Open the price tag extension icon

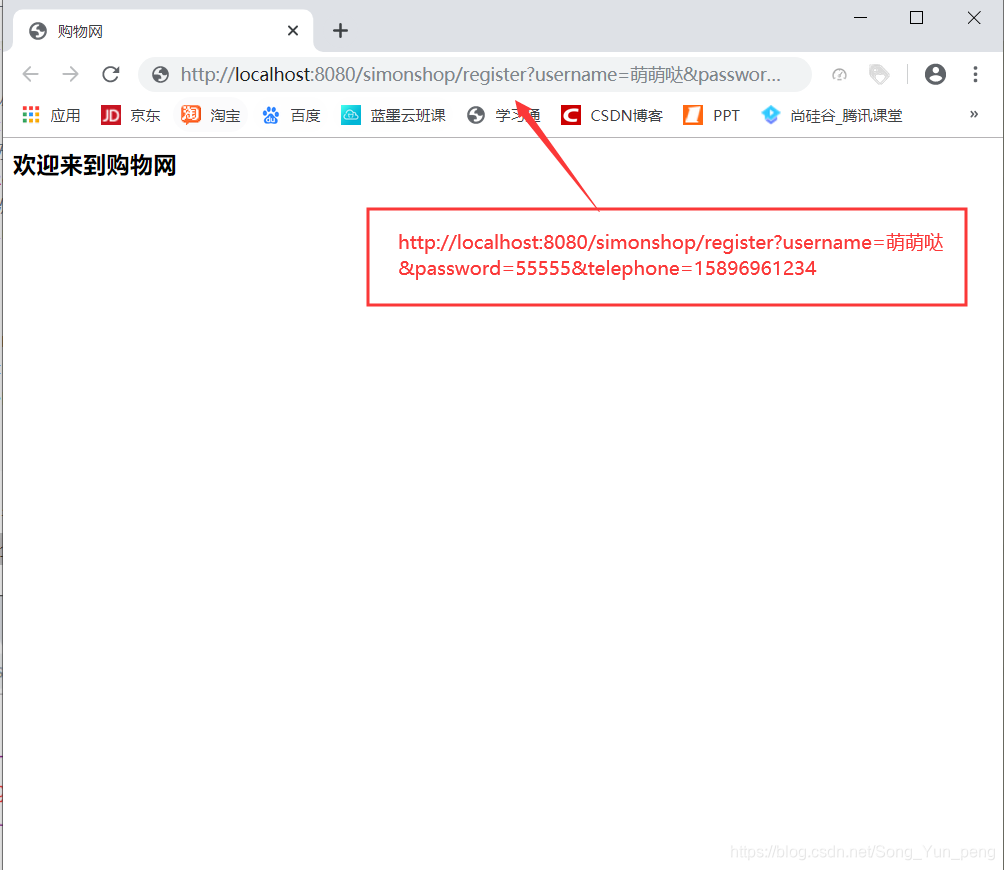click(x=879, y=75)
